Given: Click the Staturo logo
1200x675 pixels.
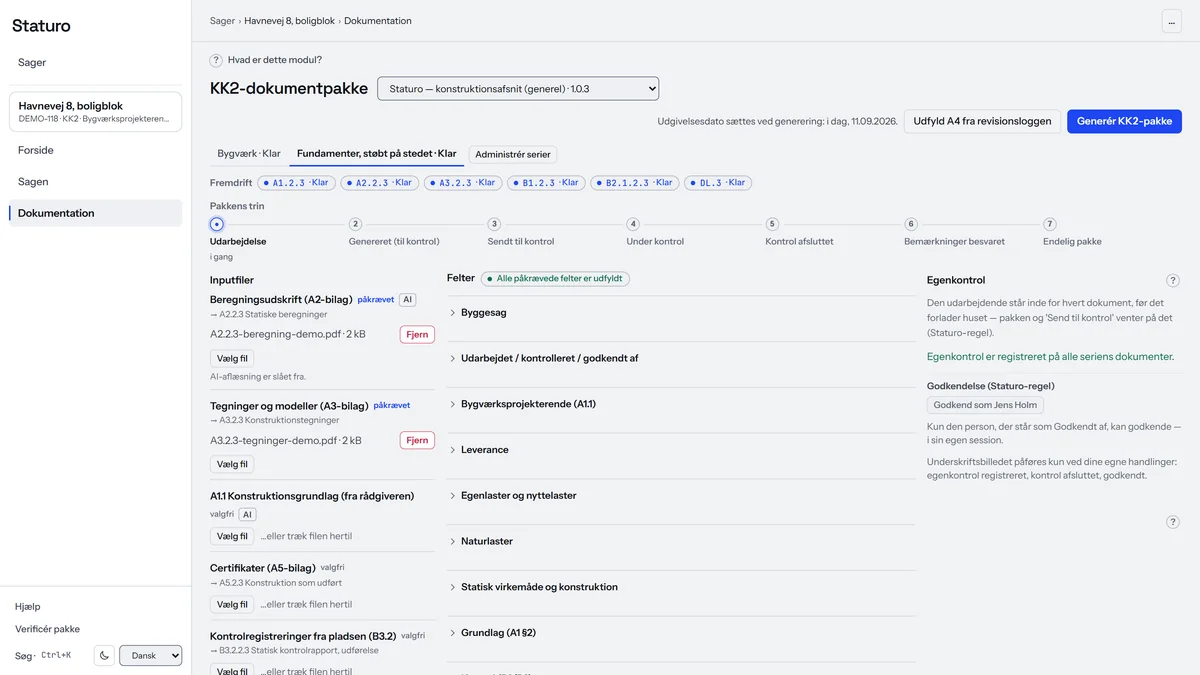Looking at the screenshot, I should click(x=41, y=26).
